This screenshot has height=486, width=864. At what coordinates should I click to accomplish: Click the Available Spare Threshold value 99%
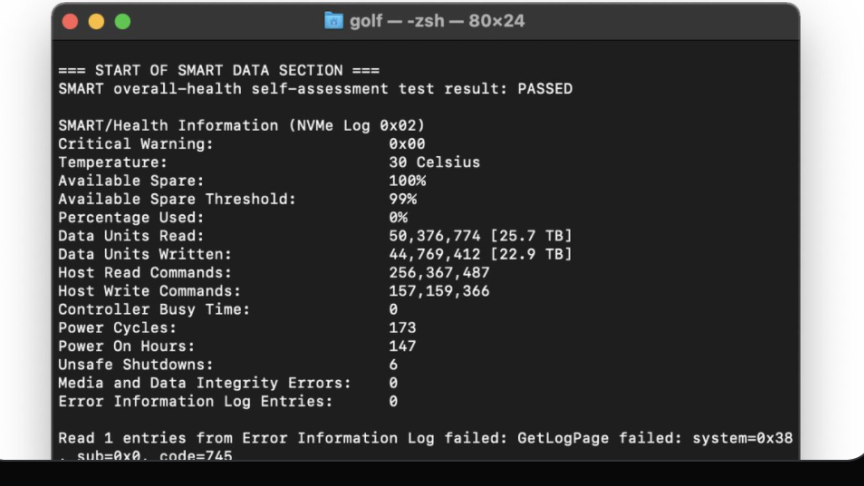pyautogui.click(x=403, y=199)
